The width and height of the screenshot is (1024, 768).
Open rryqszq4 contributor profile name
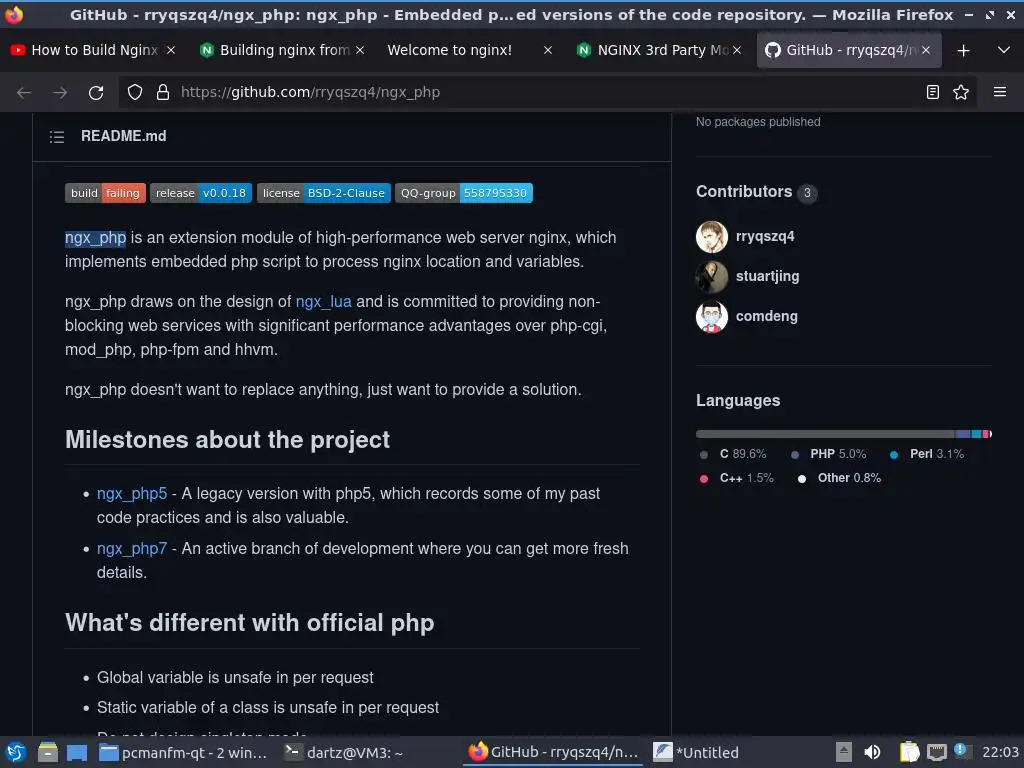point(765,236)
